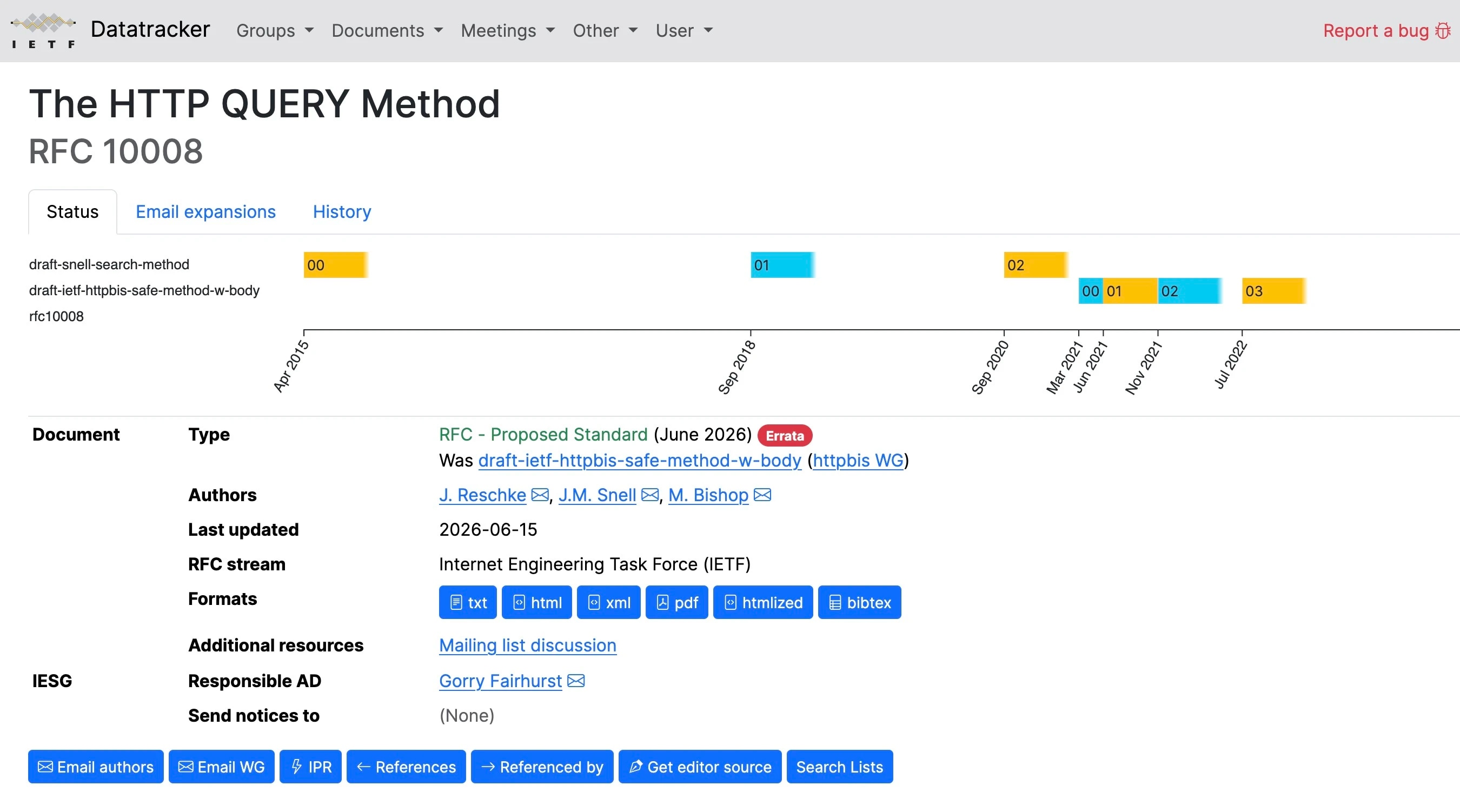Viewport: 1460px width, 812px height.
Task: Open Gorry Fairhurst profile link
Action: [501, 681]
